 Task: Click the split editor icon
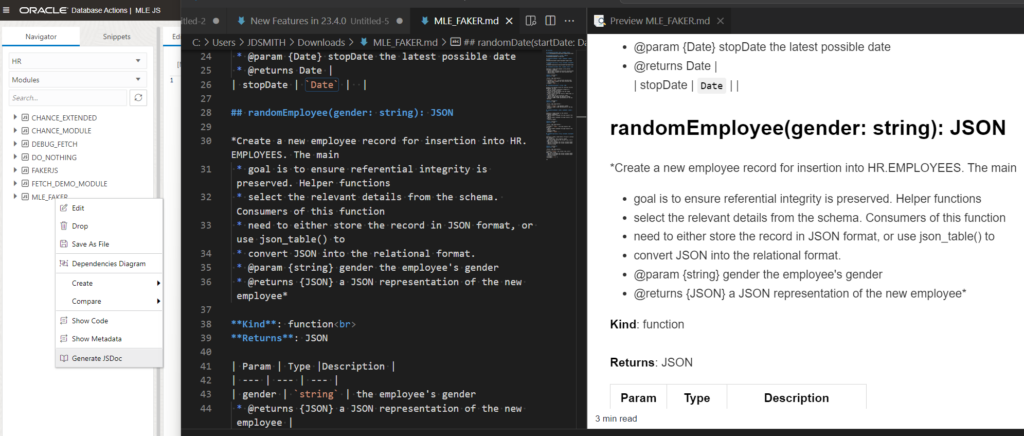tap(551, 21)
